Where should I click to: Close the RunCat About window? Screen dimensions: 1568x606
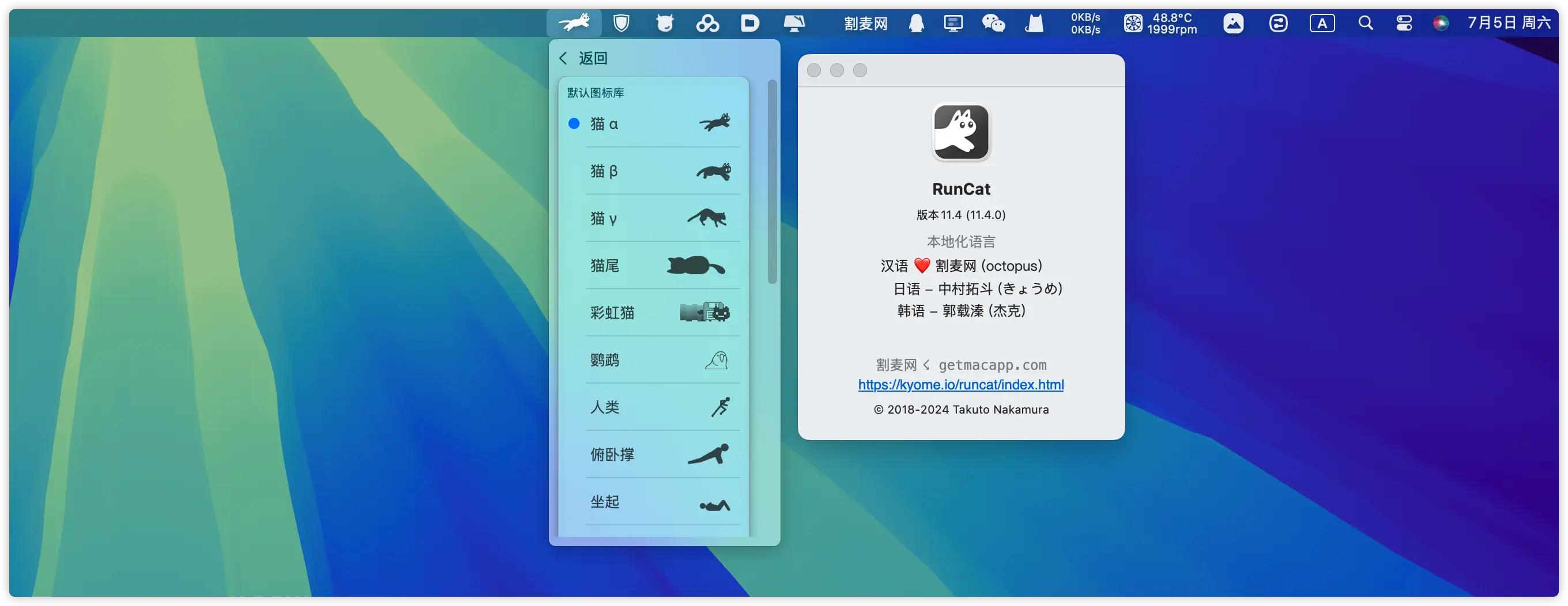click(x=814, y=71)
